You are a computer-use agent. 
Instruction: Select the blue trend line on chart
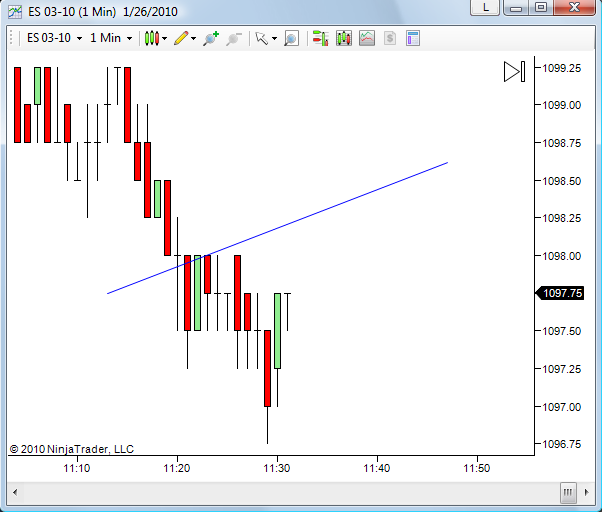277,228
